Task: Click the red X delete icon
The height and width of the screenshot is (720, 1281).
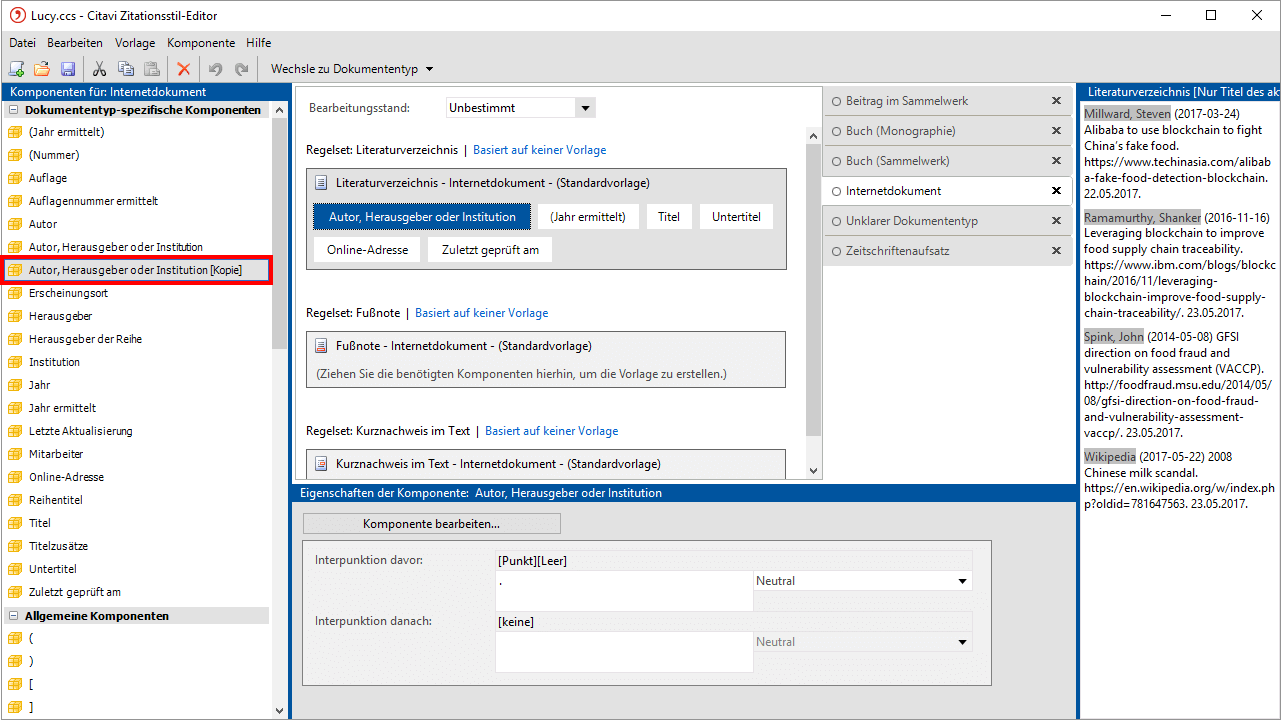Action: point(183,69)
